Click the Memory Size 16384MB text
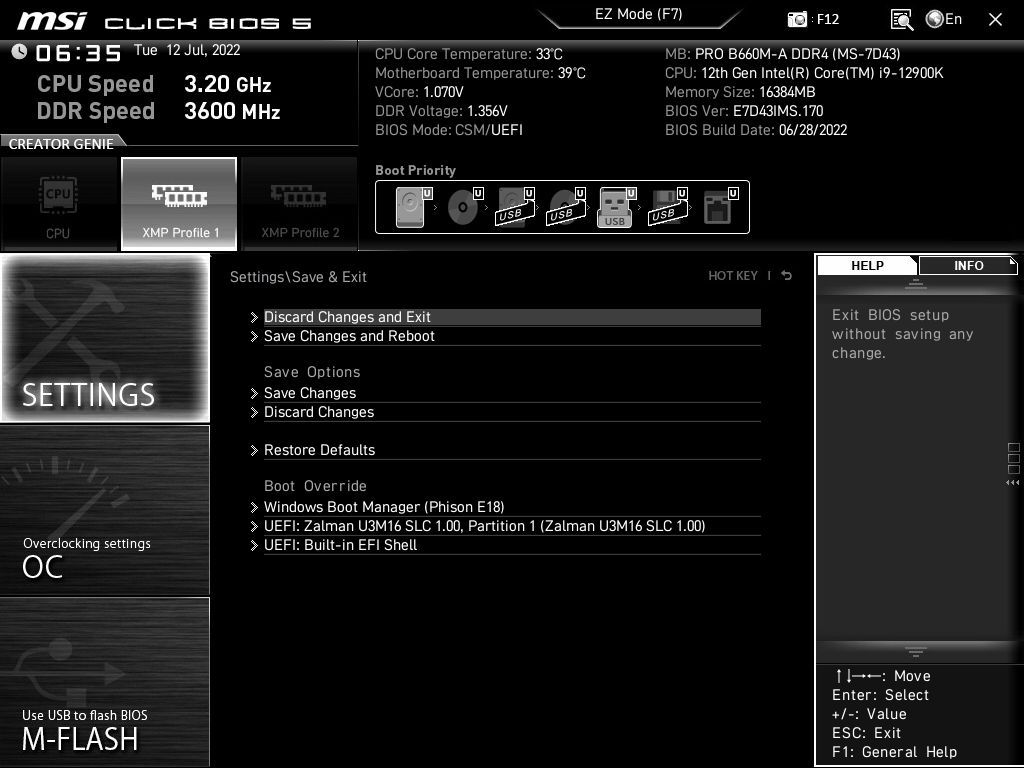The width and height of the screenshot is (1024, 768). click(x=740, y=92)
